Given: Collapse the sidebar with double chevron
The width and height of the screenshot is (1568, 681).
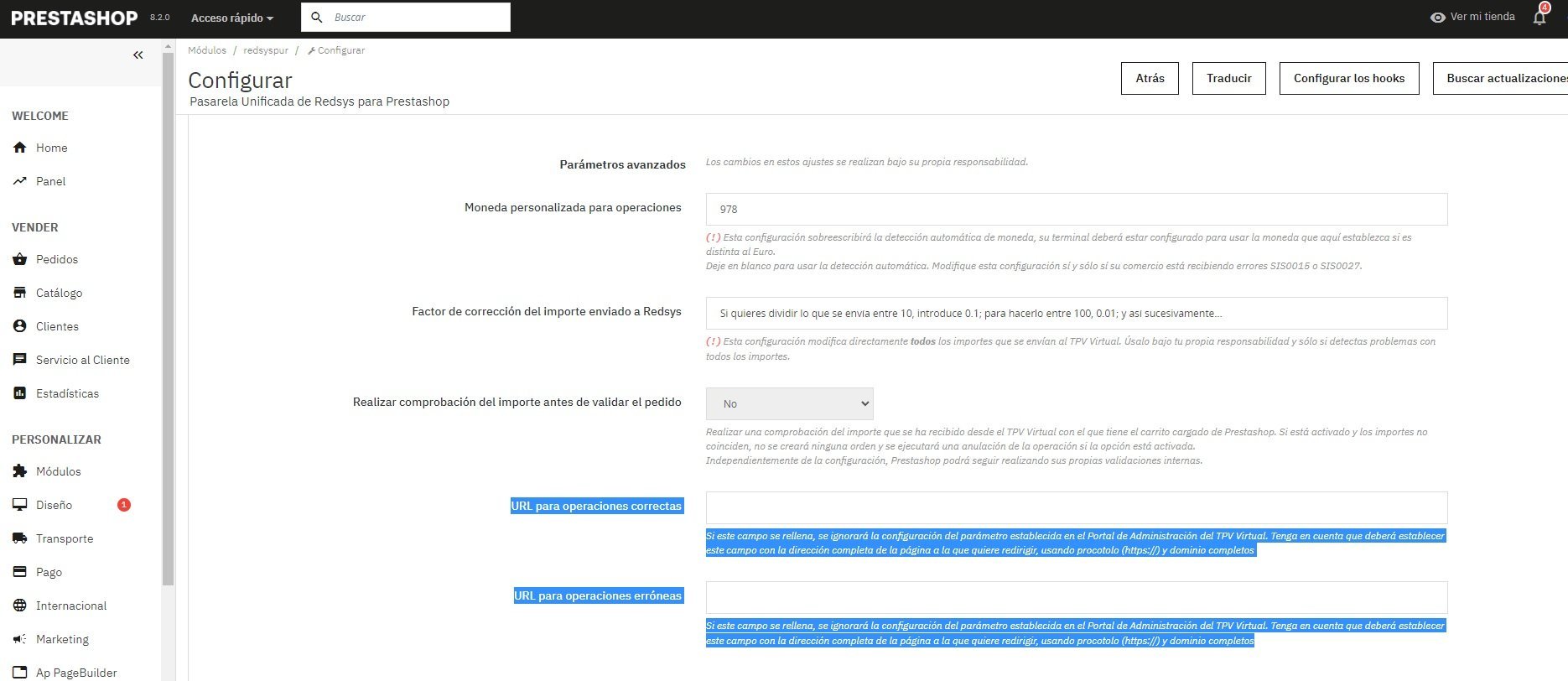Looking at the screenshot, I should tap(138, 55).
